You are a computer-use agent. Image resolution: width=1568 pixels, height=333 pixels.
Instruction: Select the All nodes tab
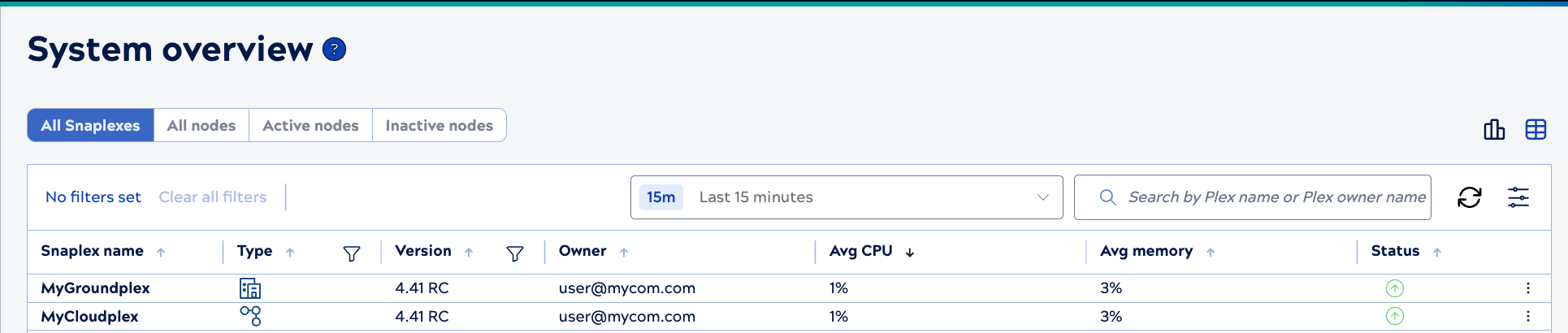coord(201,126)
